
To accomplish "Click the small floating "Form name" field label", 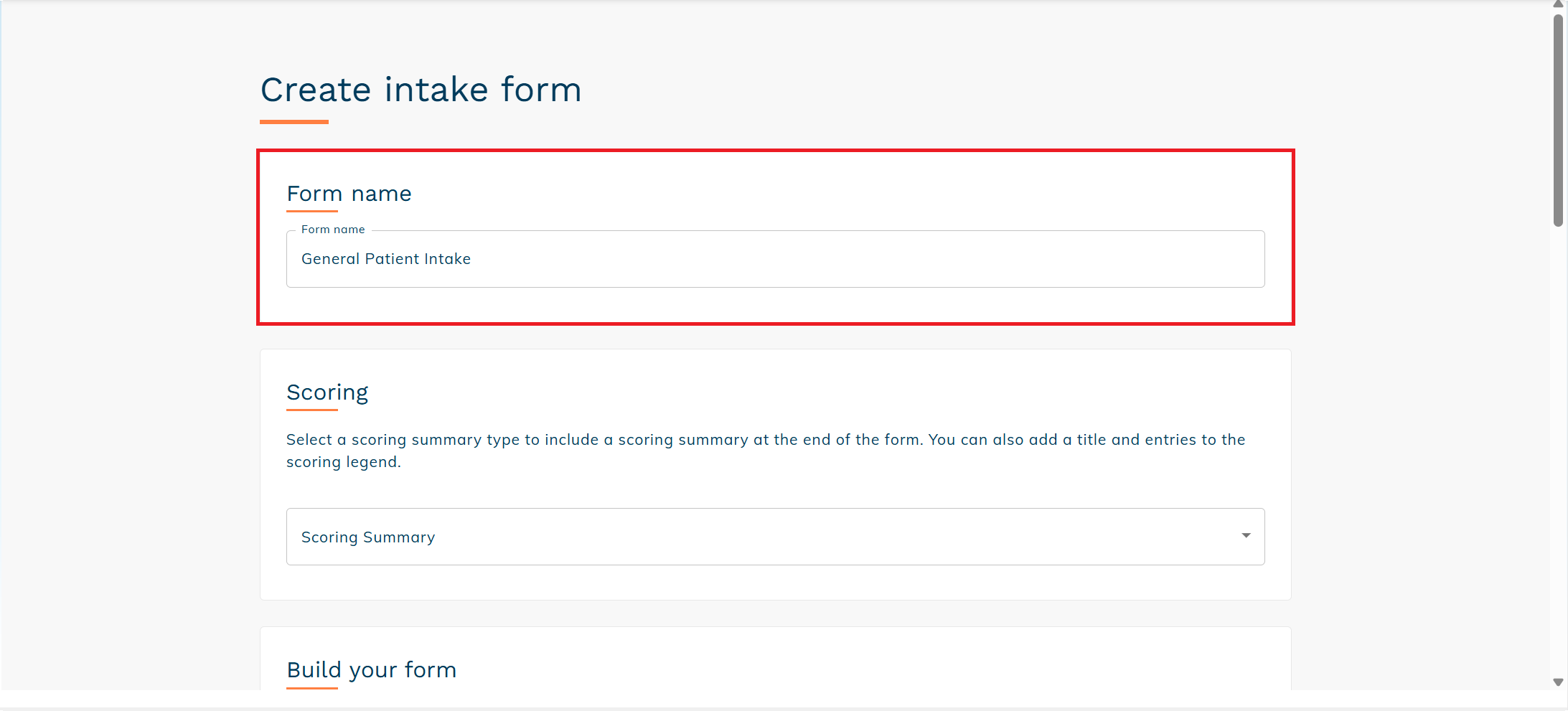I will pos(333,230).
